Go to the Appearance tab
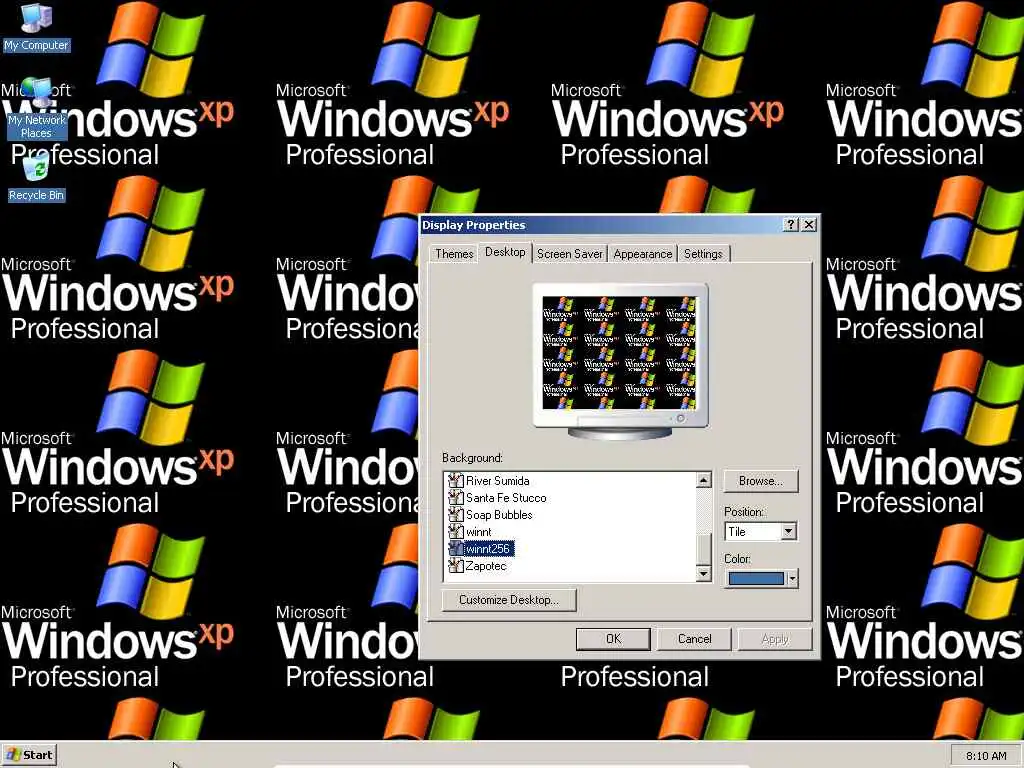 [643, 254]
